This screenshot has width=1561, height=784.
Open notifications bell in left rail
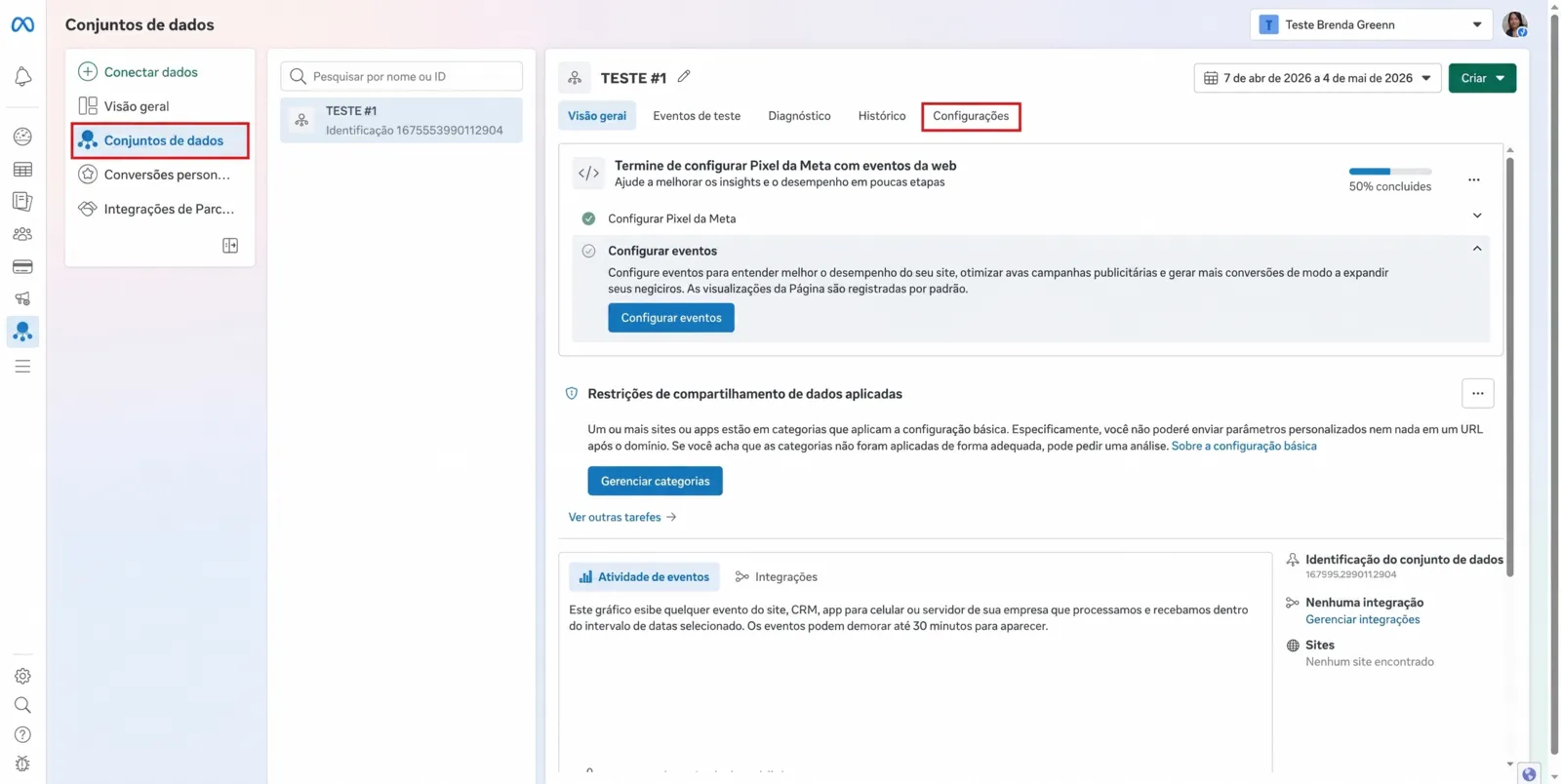click(x=22, y=77)
